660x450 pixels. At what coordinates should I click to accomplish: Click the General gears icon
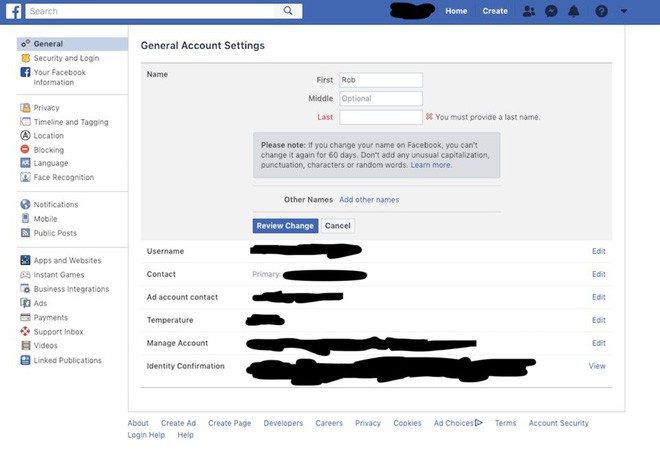pos(25,43)
